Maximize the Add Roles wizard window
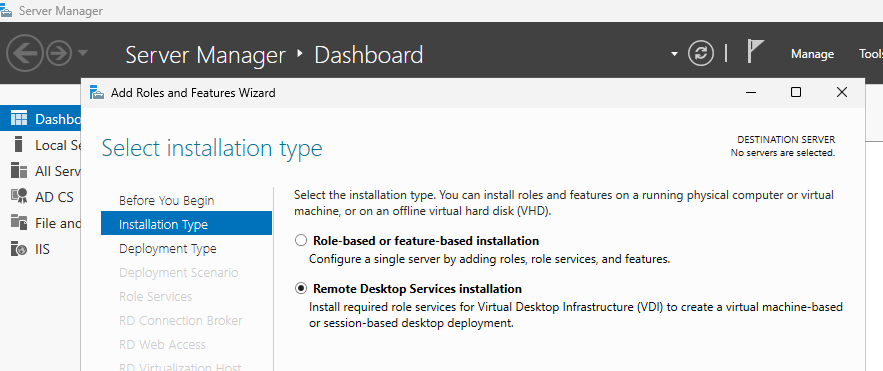This screenshot has width=883, height=371. pyautogui.click(x=796, y=92)
